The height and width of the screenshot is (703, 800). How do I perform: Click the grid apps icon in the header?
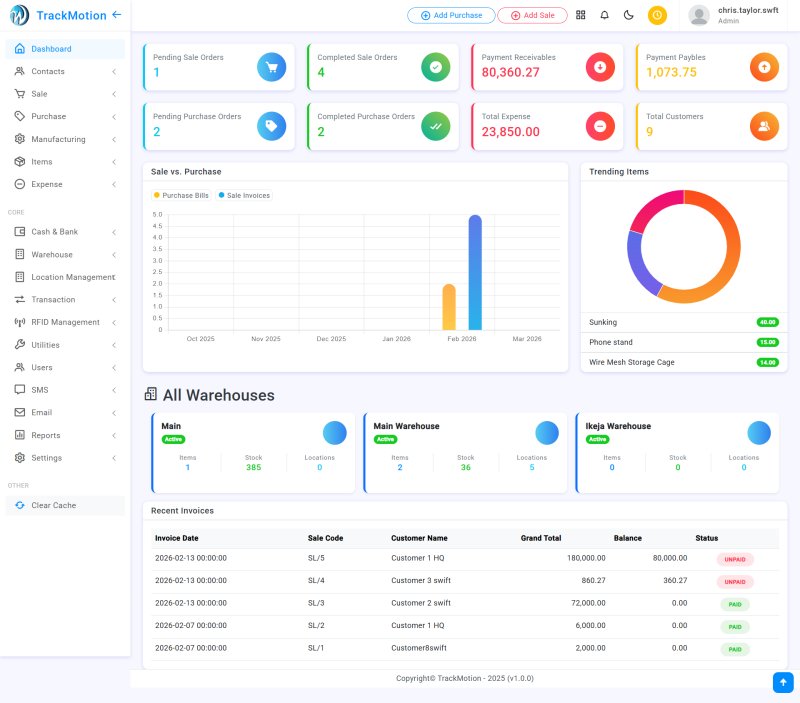pos(583,15)
